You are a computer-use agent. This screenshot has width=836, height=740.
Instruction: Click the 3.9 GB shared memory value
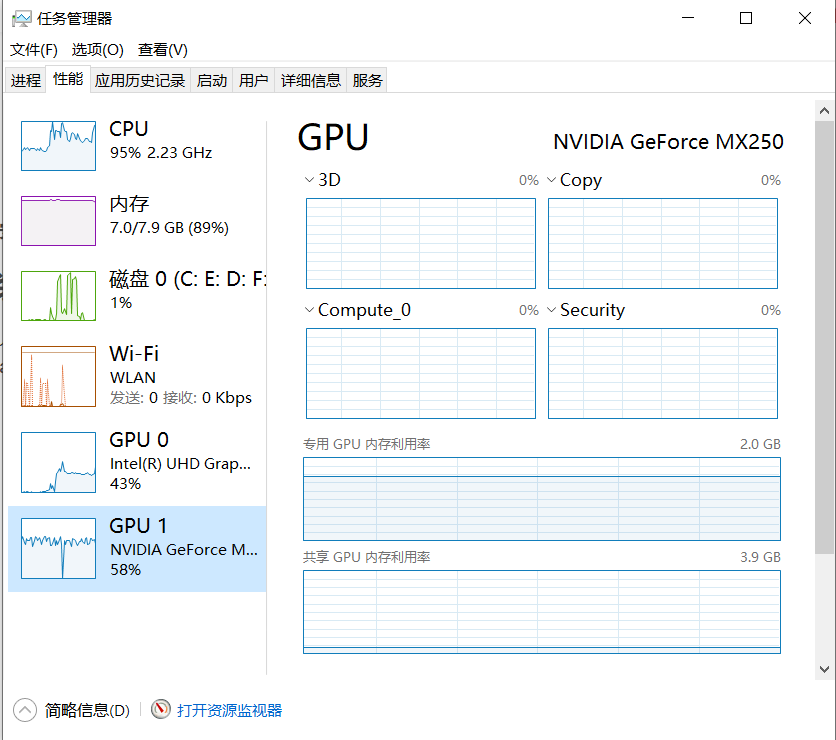[760, 557]
